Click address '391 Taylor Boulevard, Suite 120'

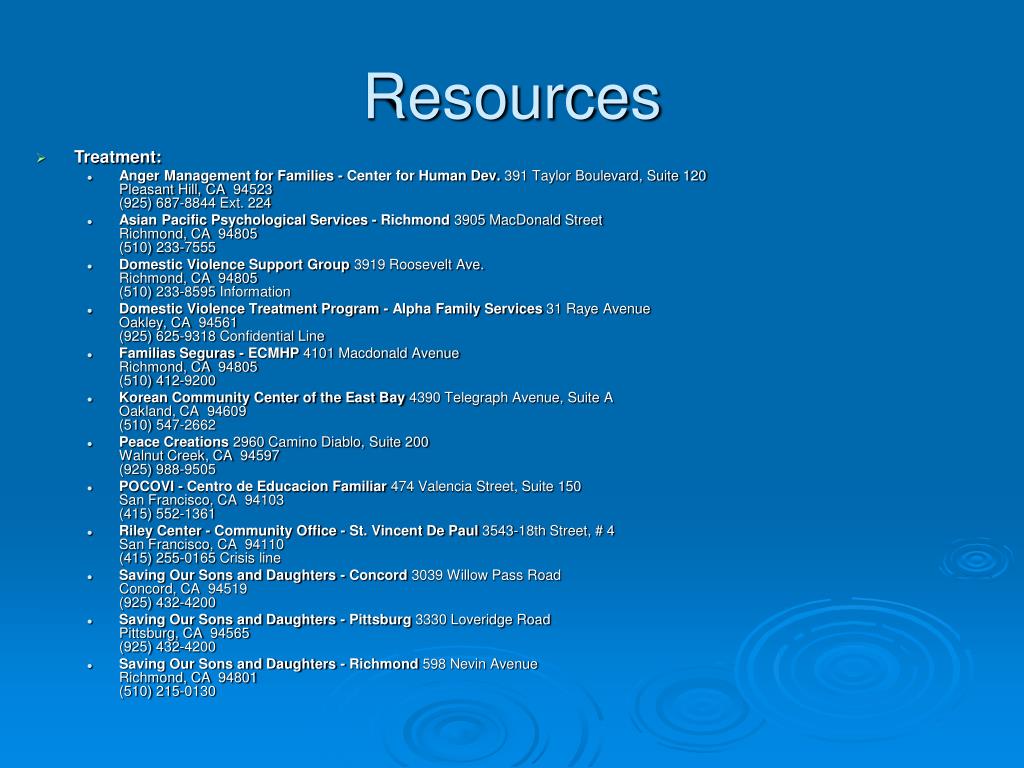pos(605,176)
